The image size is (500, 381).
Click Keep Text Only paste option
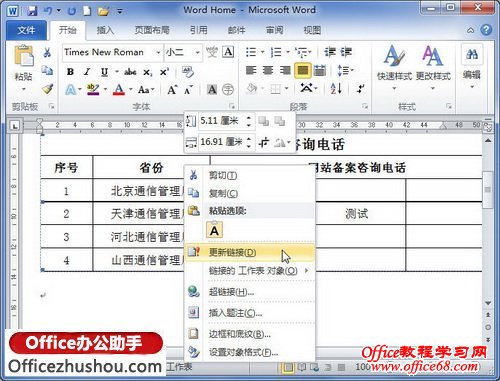point(214,230)
